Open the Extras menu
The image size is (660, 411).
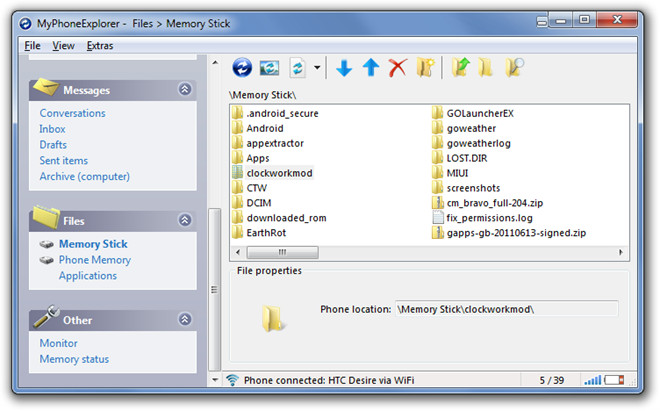click(100, 45)
